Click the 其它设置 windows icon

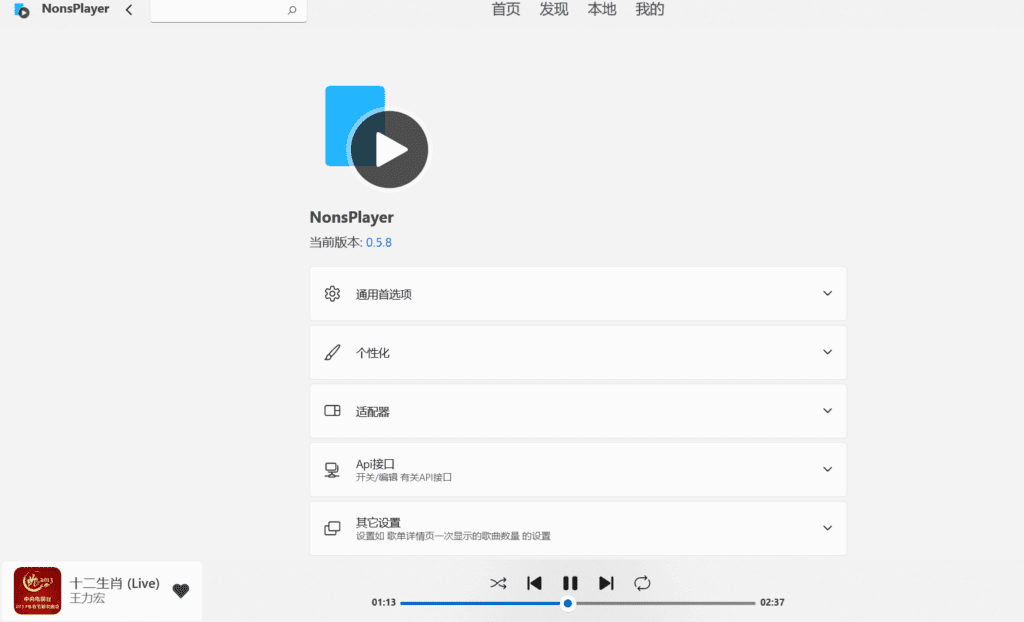[x=332, y=528]
